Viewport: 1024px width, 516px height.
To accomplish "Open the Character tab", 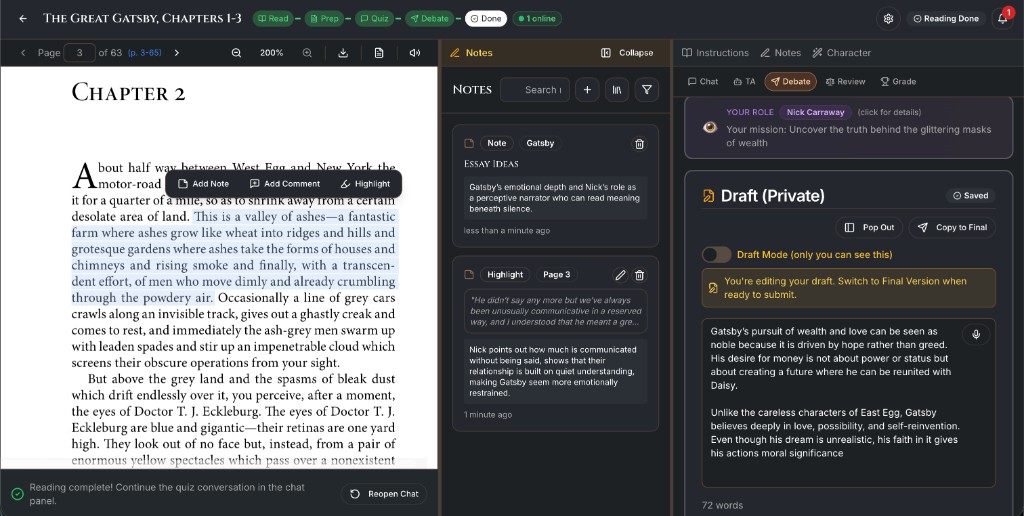I will (x=841, y=53).
